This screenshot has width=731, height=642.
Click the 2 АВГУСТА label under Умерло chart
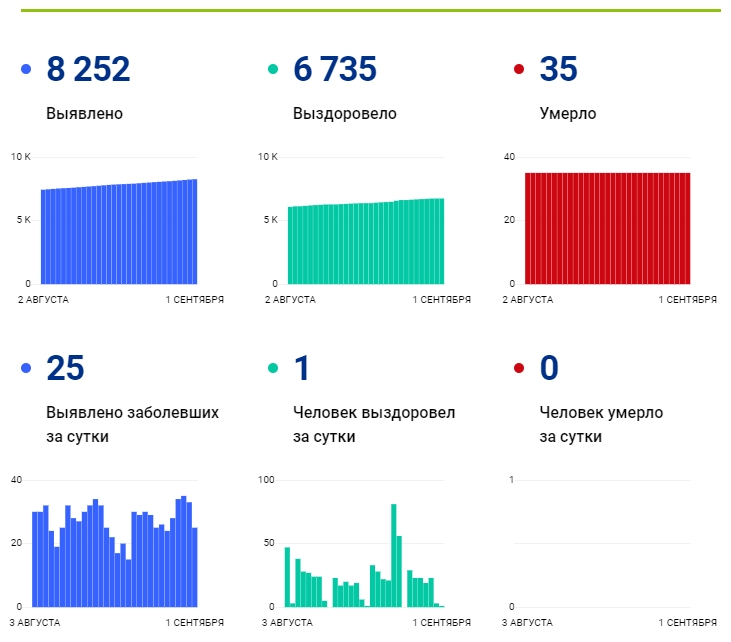click(528, 299)
